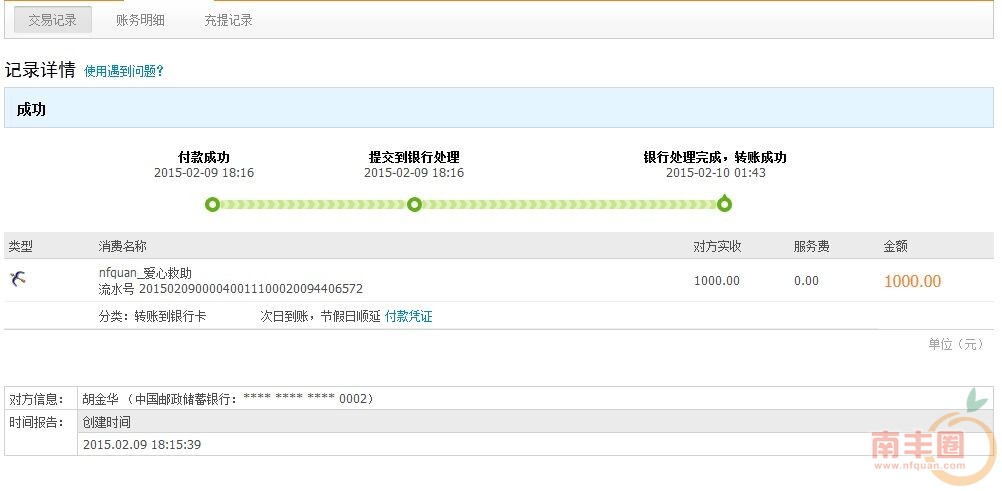Screen dimensions: 1002x491
Task: Click the final green progress circle marker
Action: 725,205
